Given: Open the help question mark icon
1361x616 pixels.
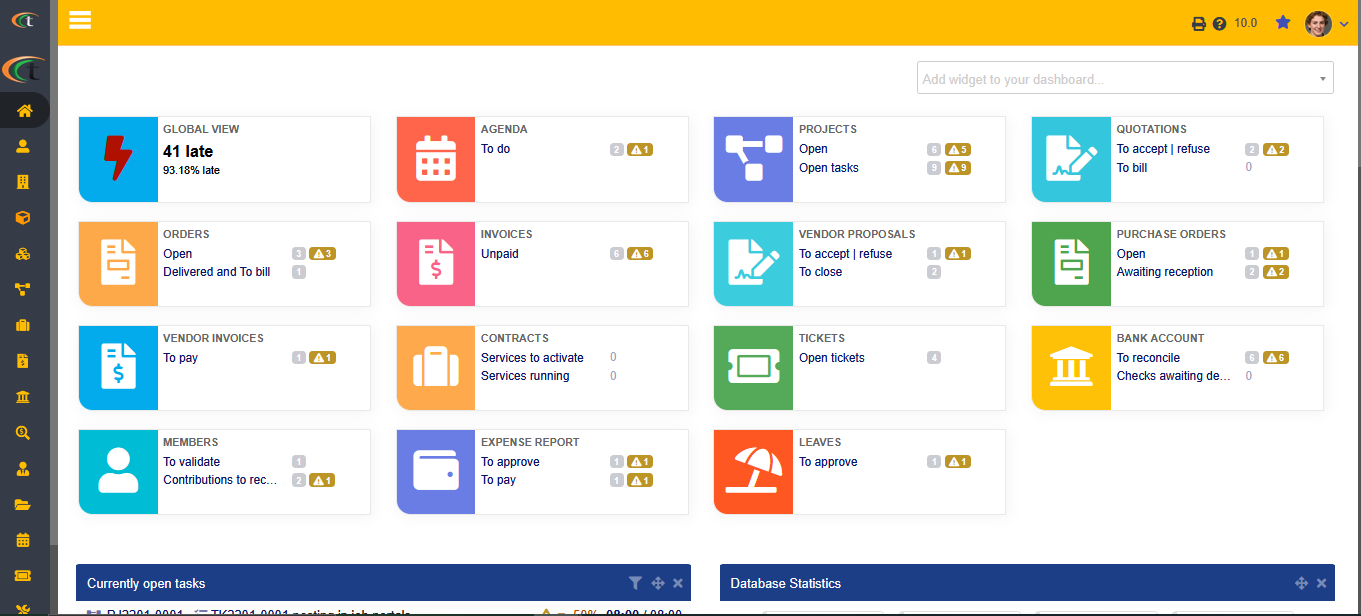Looking at the screenshot, I should 1219,24.
